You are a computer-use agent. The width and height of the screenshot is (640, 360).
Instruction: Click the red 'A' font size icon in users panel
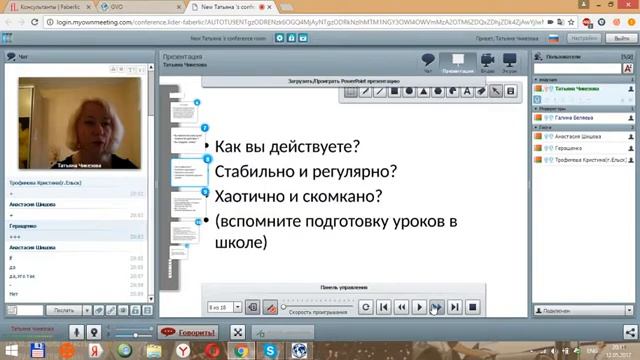pos(628,69)
